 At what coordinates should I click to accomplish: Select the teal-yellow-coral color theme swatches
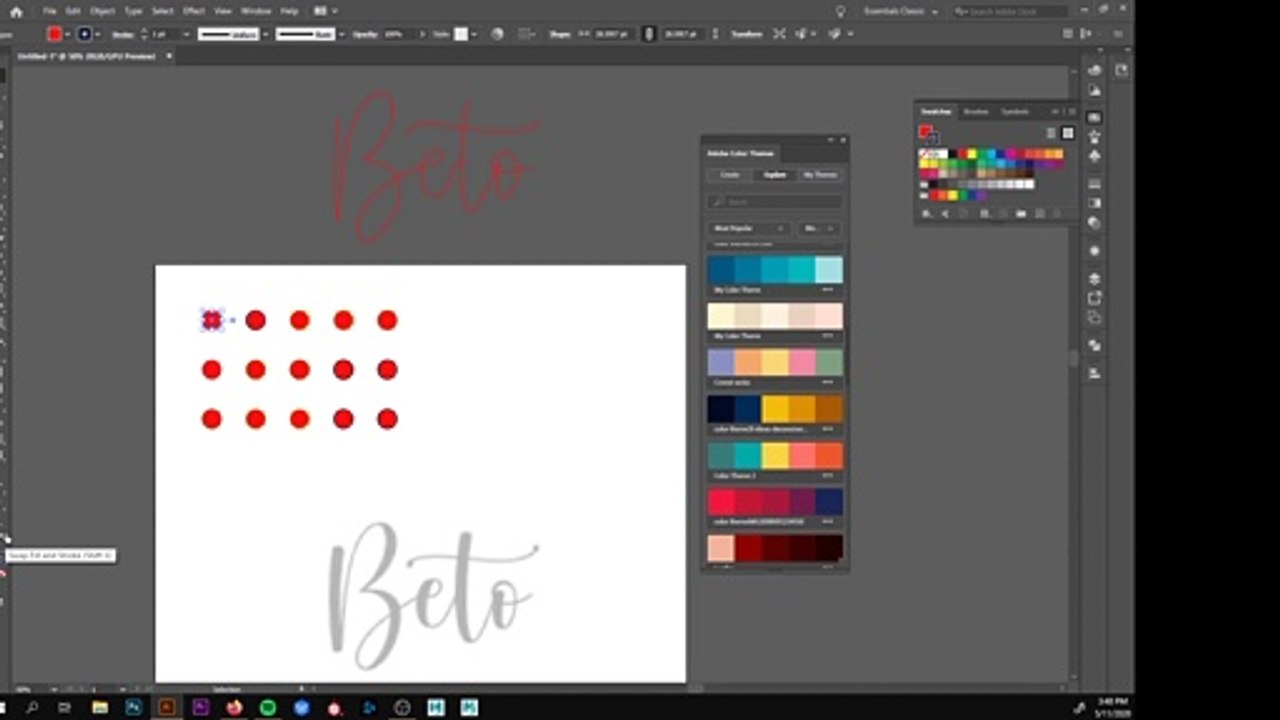pos(775,456)
